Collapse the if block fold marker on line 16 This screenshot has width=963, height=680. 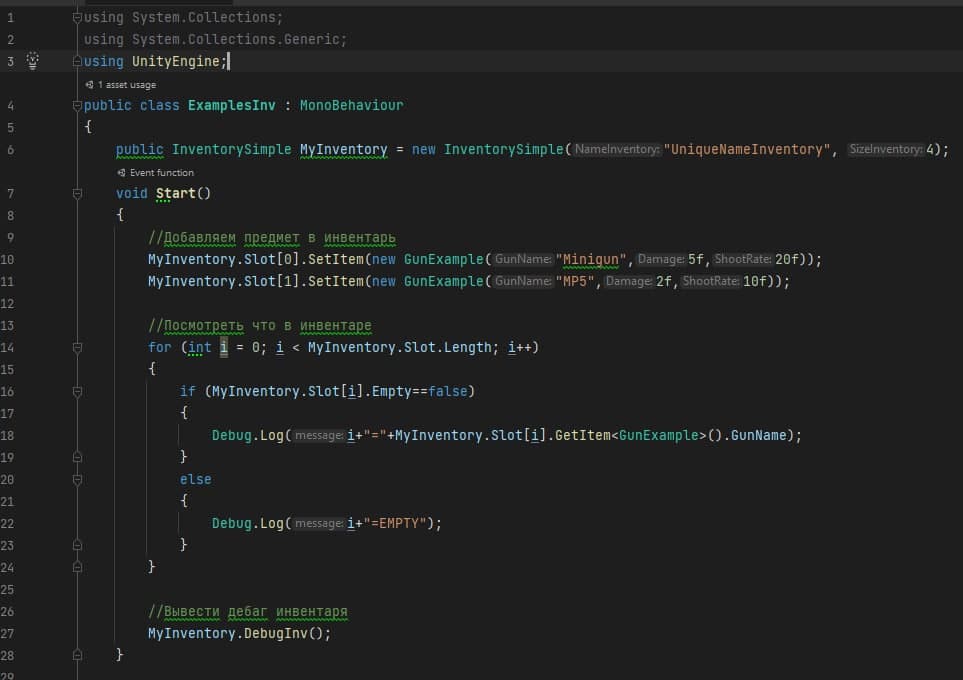[78, 391]
